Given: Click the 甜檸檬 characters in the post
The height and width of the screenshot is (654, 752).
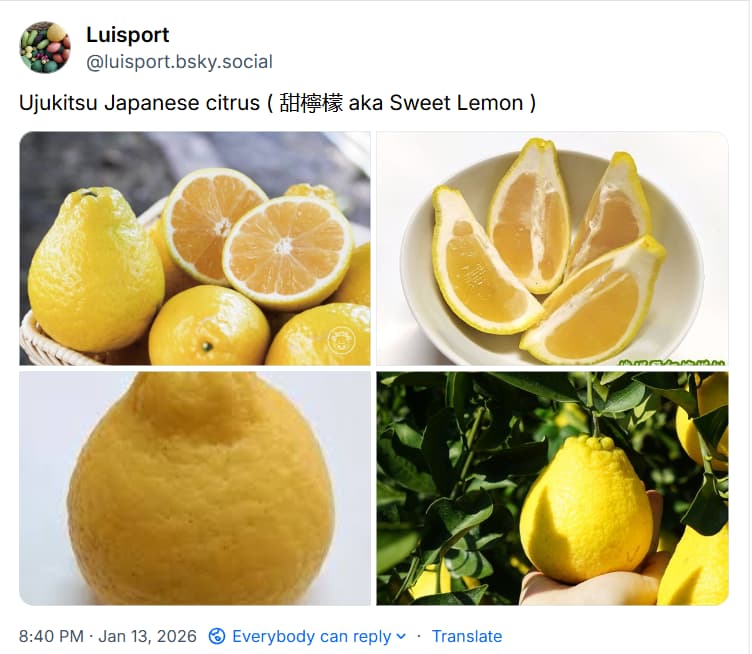Looking at the screenshot, I should tap(311, 103).
